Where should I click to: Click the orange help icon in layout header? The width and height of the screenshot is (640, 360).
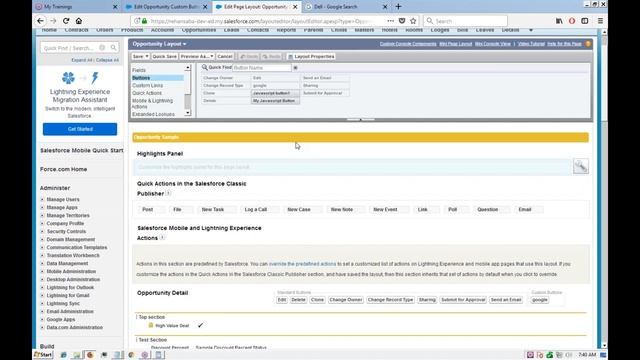click(588, 44)
